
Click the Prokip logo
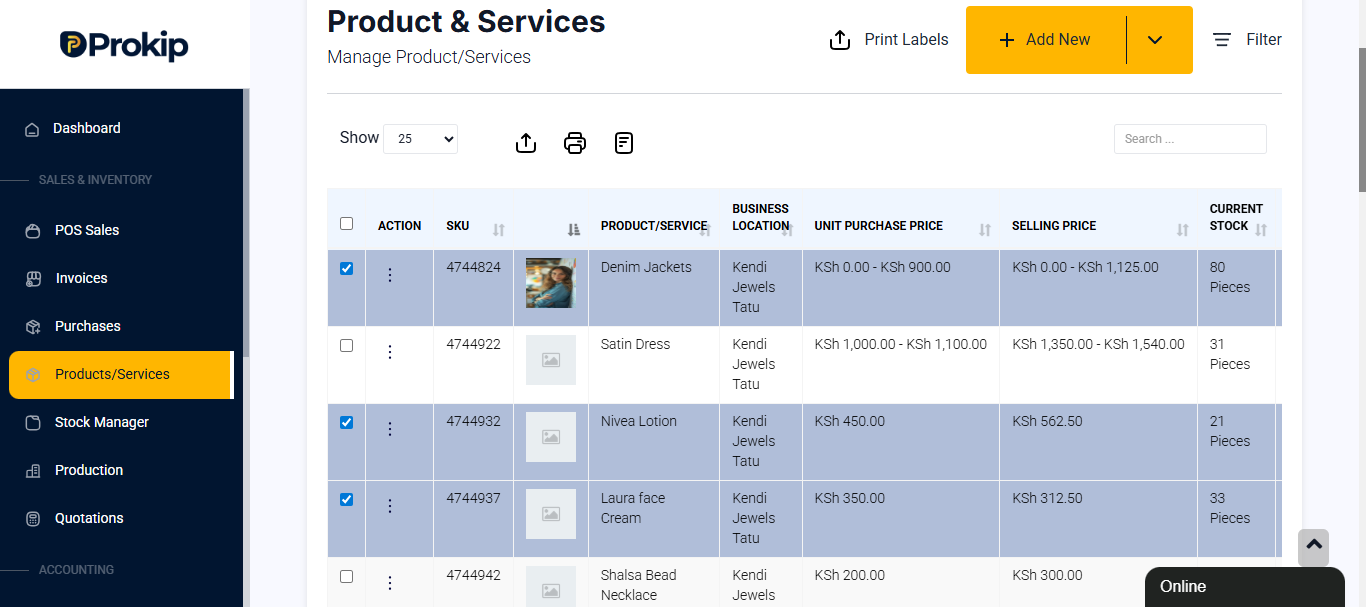tap(124, 45)
